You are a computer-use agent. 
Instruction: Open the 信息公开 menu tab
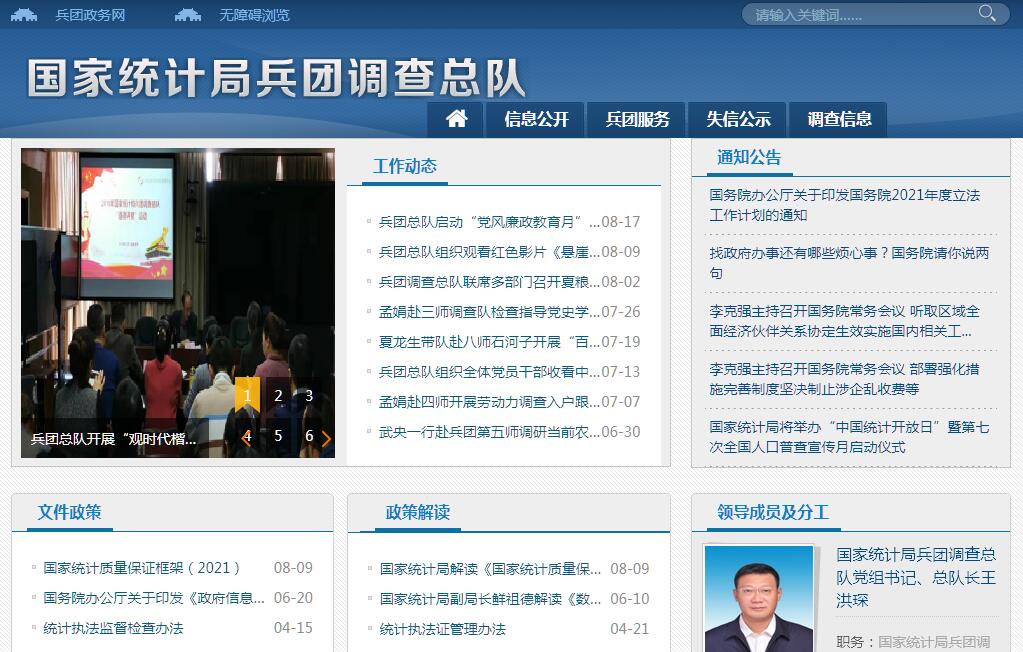point(536,120)
